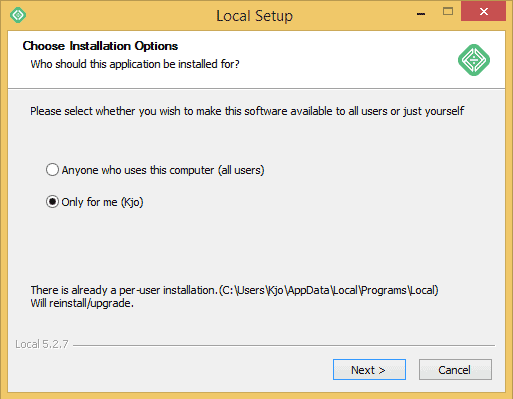
Task: Close the Local Setup window
Action: pos(484,12)
